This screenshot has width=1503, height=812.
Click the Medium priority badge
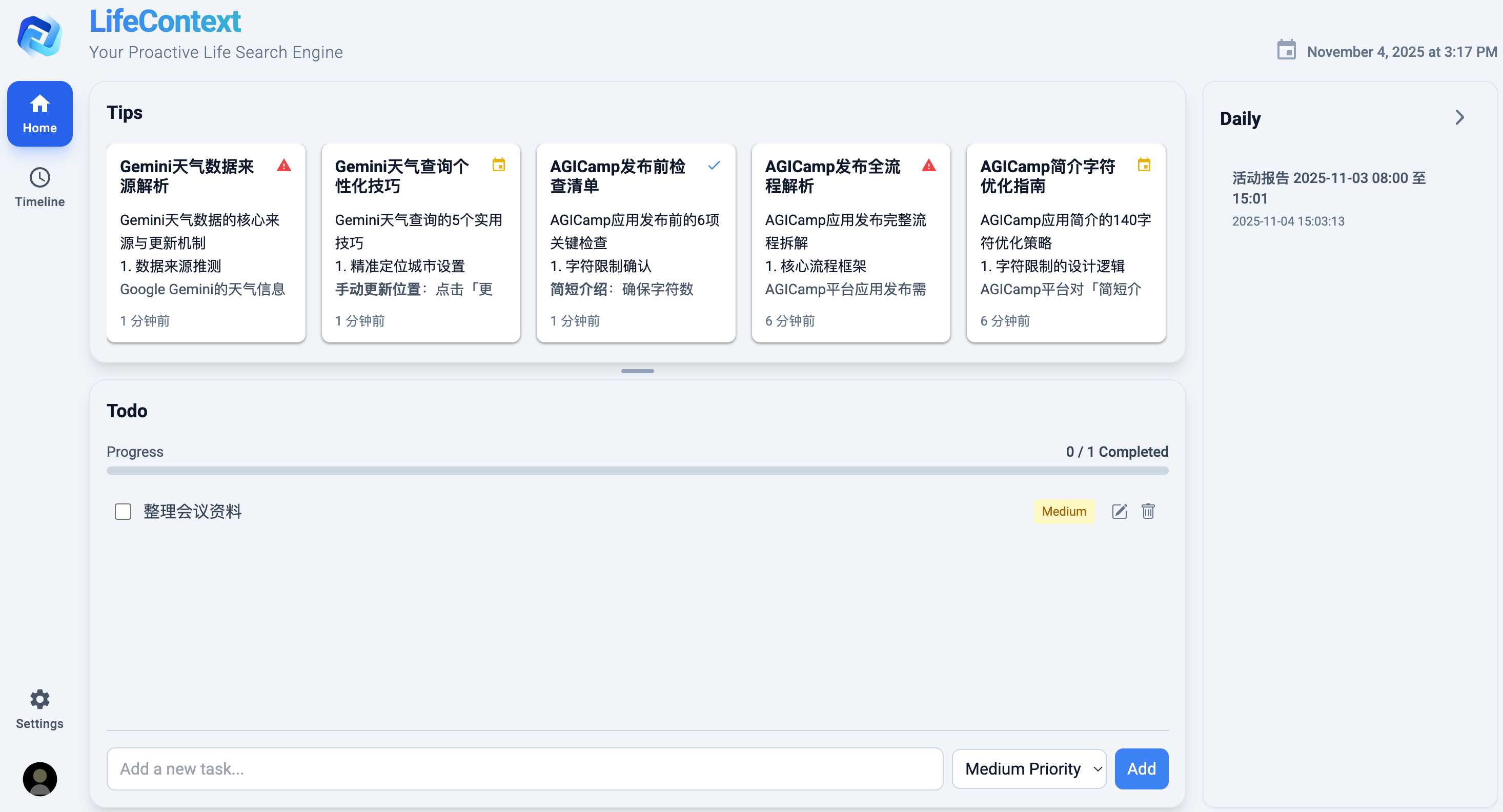[x=1064, y=511]
